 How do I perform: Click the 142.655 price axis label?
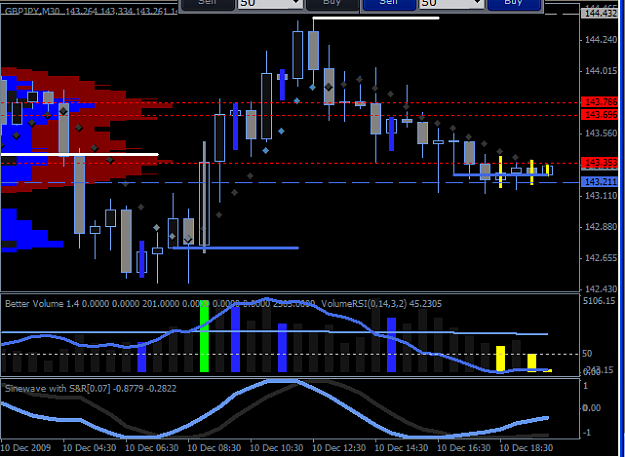601,258
